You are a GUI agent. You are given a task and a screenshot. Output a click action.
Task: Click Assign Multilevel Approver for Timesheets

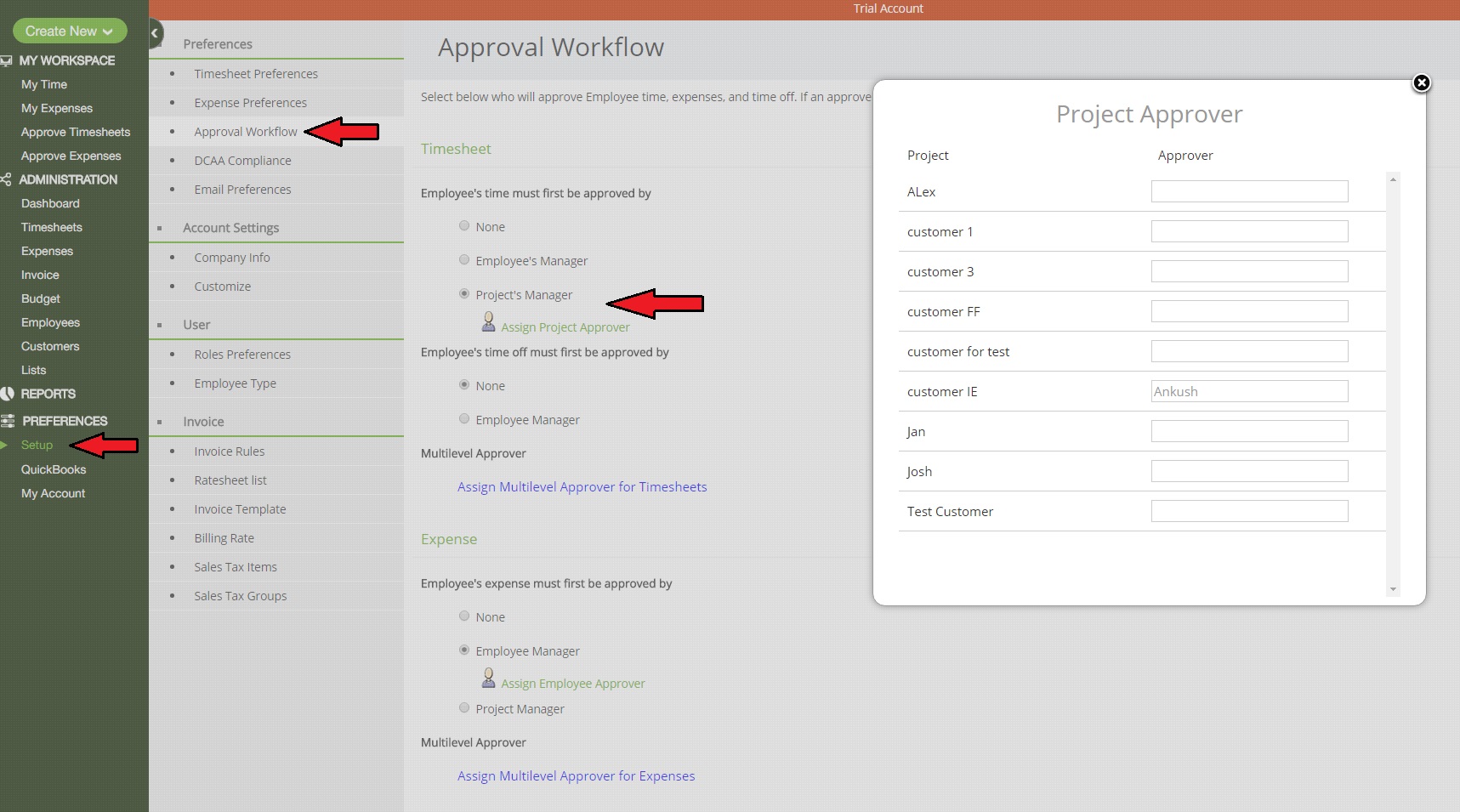582,487
